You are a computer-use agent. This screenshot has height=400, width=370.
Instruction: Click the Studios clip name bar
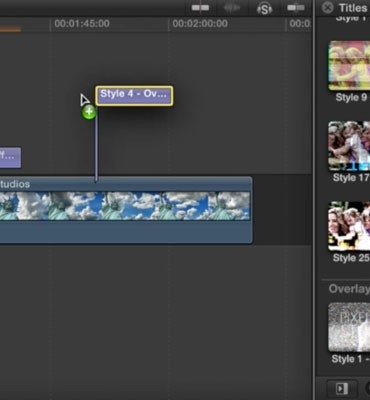click(x=126, y=184)
